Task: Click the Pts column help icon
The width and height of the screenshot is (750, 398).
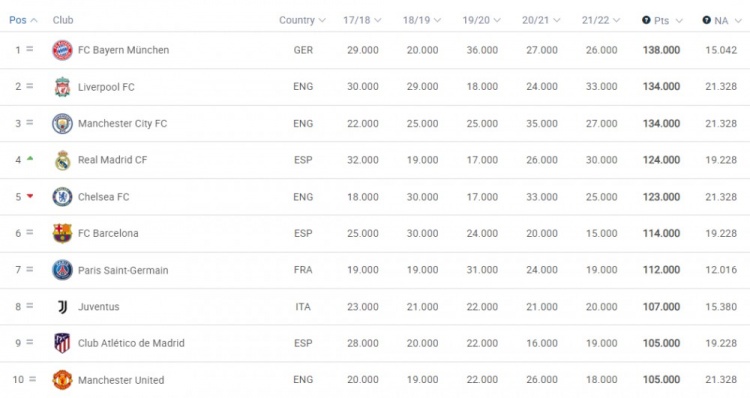Action: pos(646,20)
